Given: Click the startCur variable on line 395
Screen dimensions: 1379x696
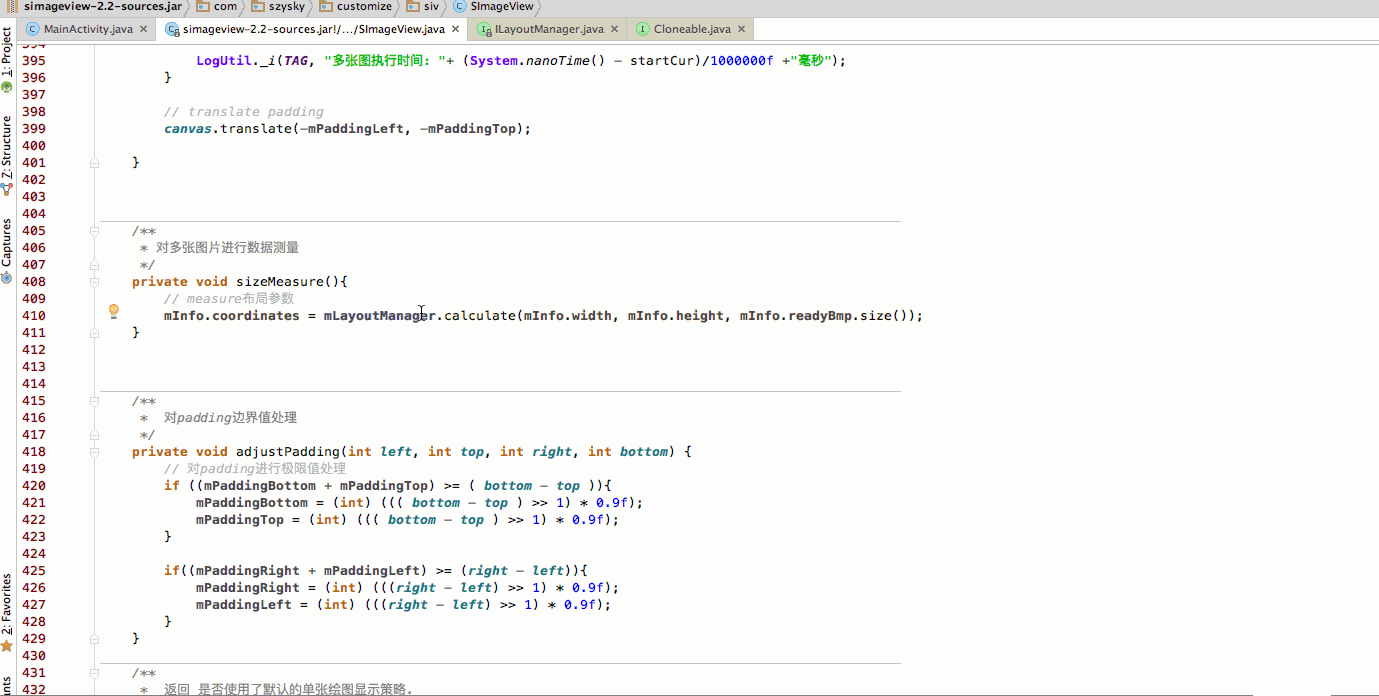Looking at the screenshot, I should (662, 61).
